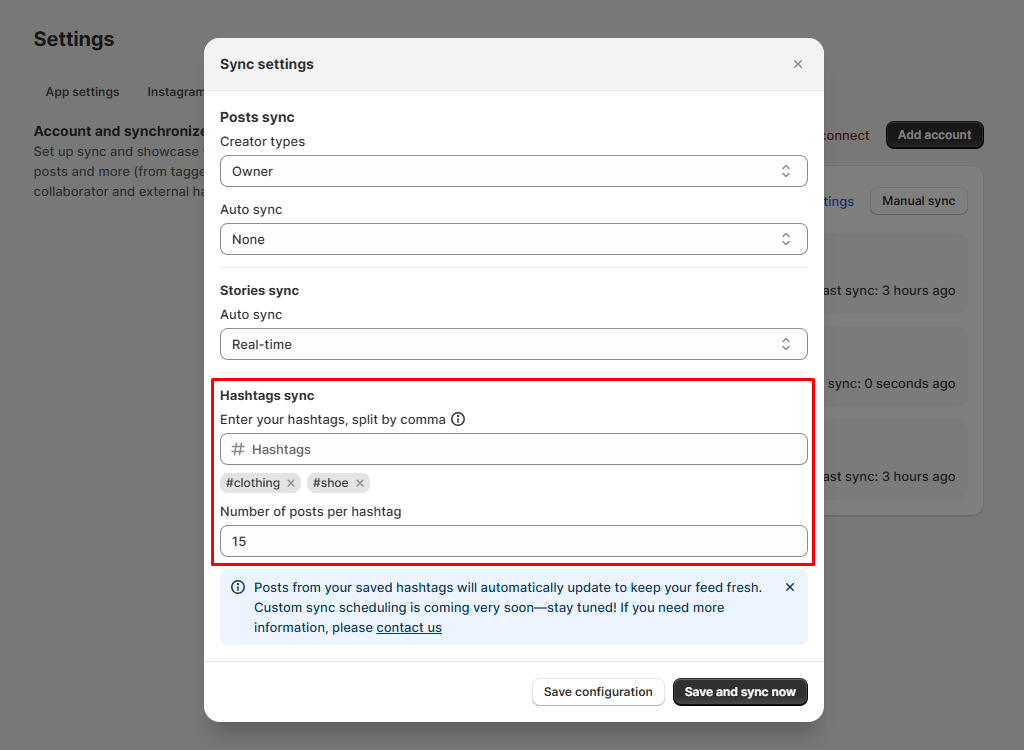Remove the #shoe hashtag tag
1024x750 pixels.
[x=360, y=483]
